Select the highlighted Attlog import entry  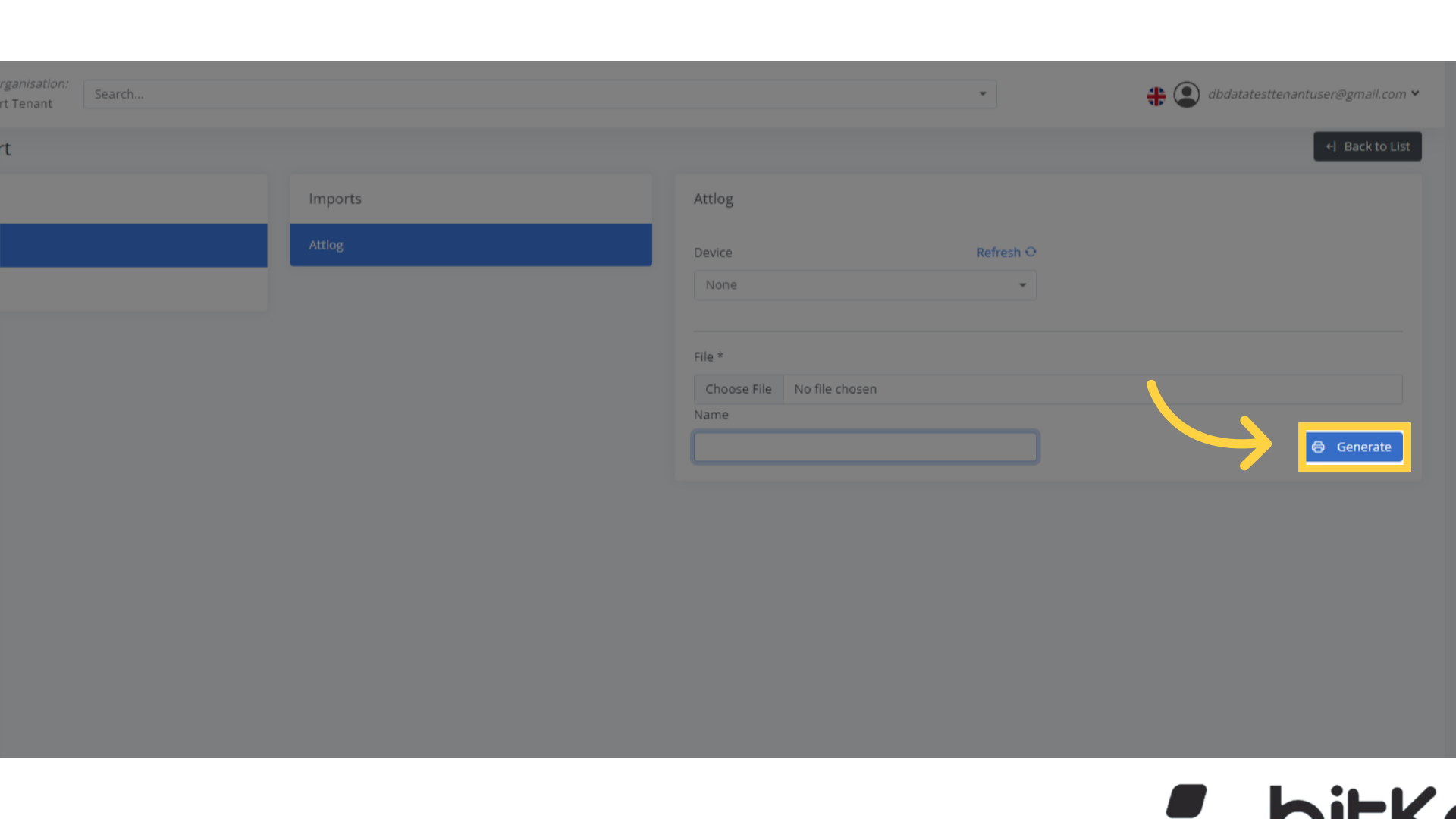coord(470,244)
